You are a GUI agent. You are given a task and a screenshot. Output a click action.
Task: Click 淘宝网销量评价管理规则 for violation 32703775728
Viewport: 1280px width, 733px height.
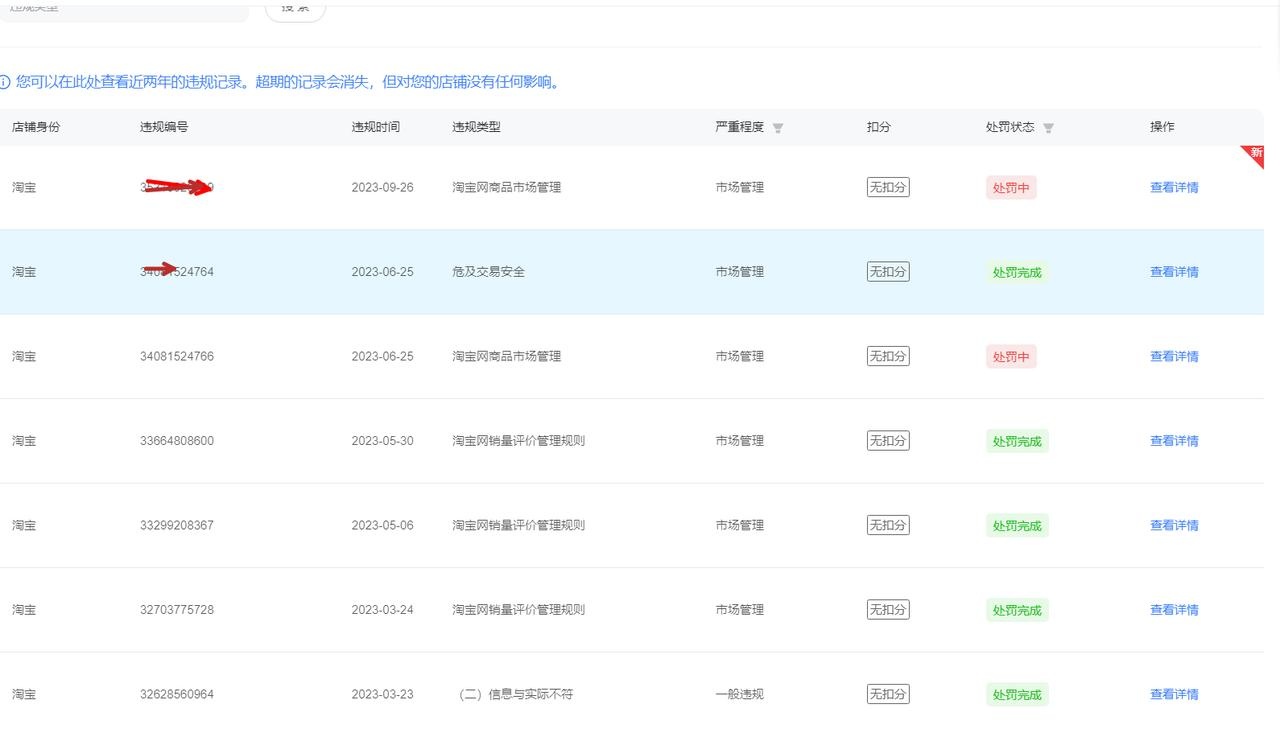pyautogui.click(x=518, y=610)
